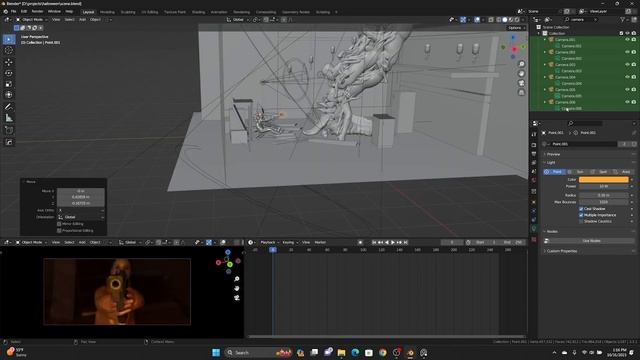Select the Move tool in left toolbar
This screenshot has width=640, height=360.
[9, 62]
